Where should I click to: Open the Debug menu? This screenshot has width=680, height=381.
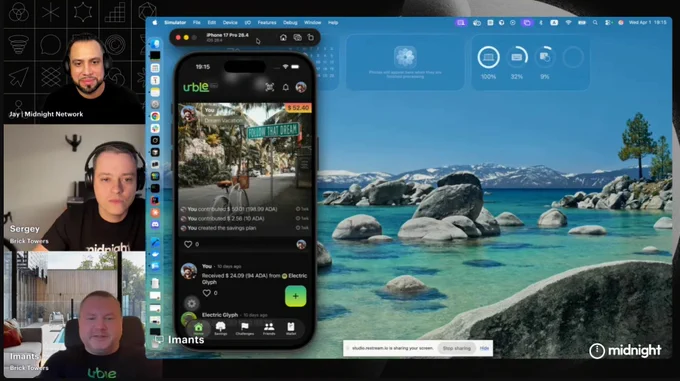point(290,23)
